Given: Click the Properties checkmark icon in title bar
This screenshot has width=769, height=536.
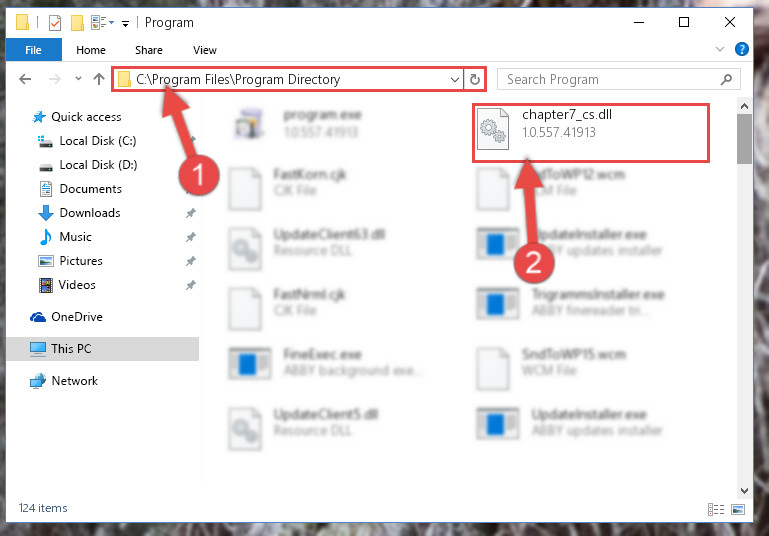Looking at the screenshot, I should pyautogui.click(x=55, y=23).
